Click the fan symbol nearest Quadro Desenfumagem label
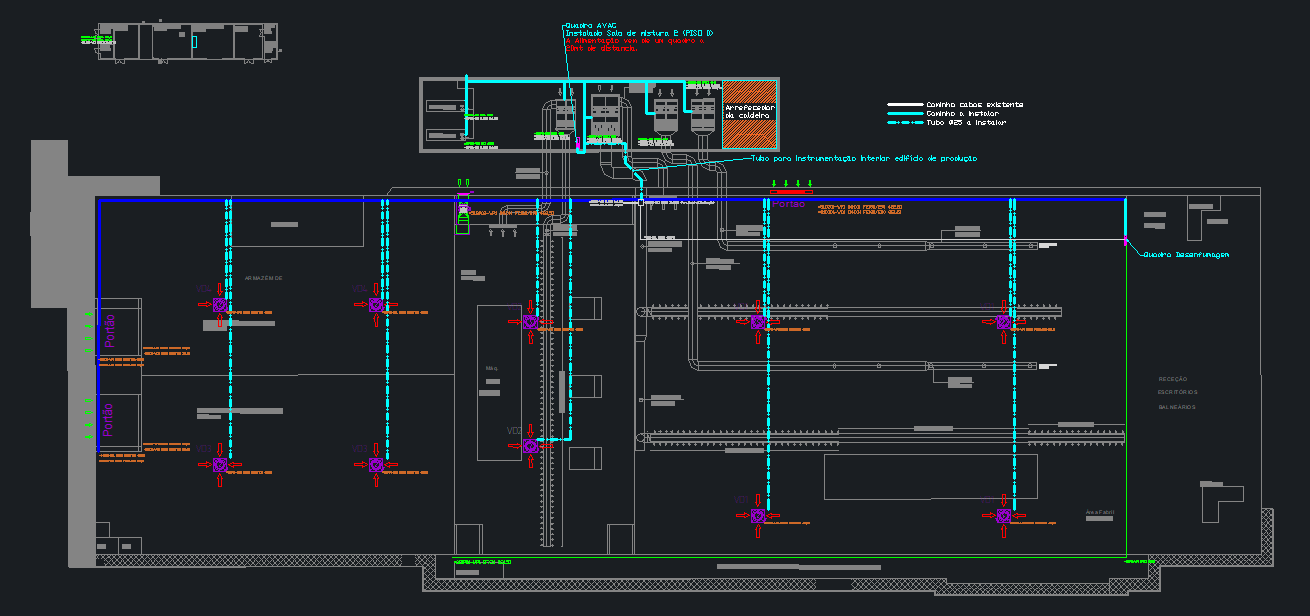The width and height of the screenshot is (1310, 616). [x=1003, y=322]
